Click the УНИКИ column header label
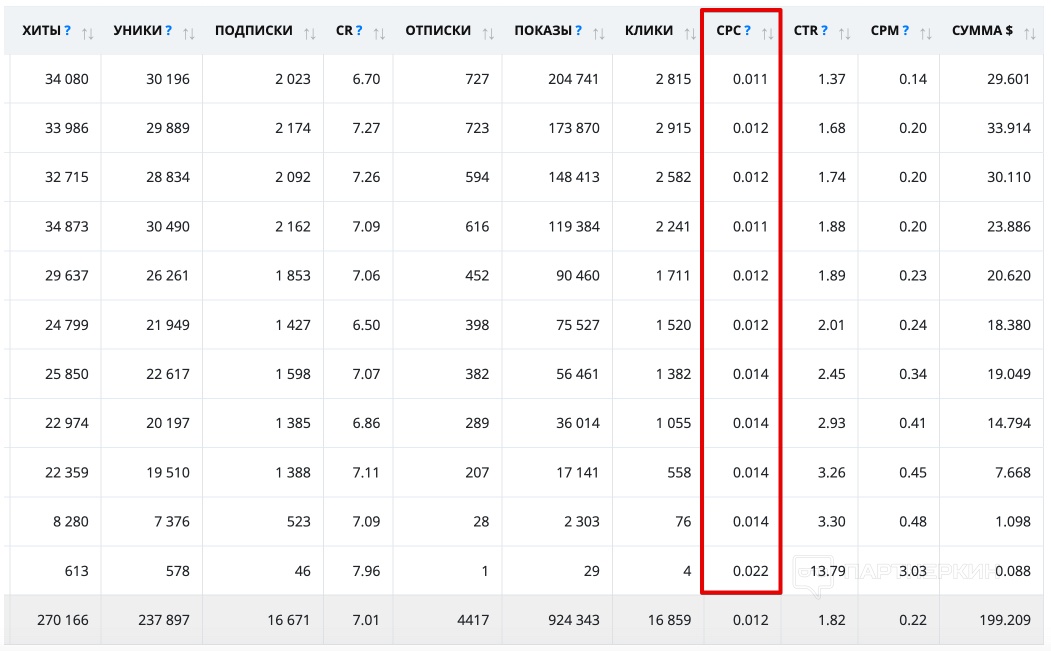 coord(137,30)
